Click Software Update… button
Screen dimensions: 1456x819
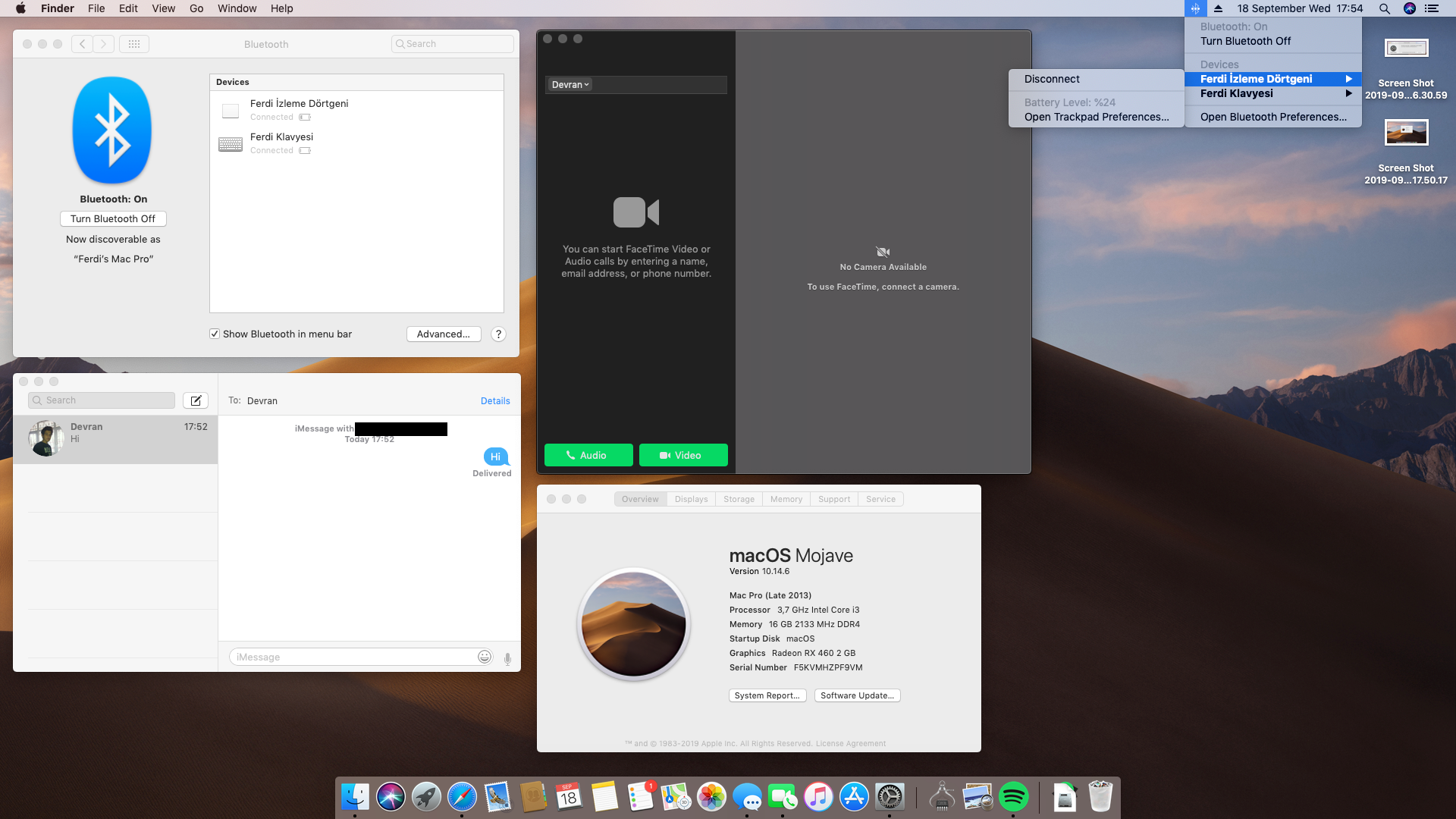click(858, 695)
